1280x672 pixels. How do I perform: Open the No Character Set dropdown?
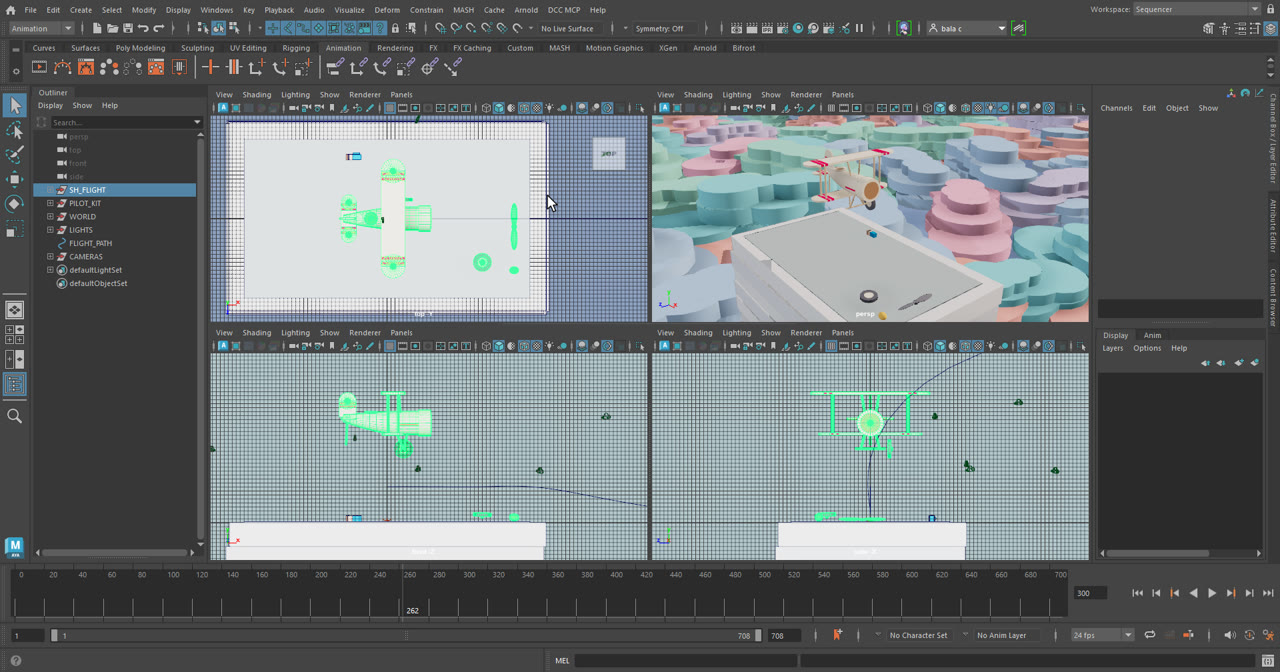[x=918, y=635]
